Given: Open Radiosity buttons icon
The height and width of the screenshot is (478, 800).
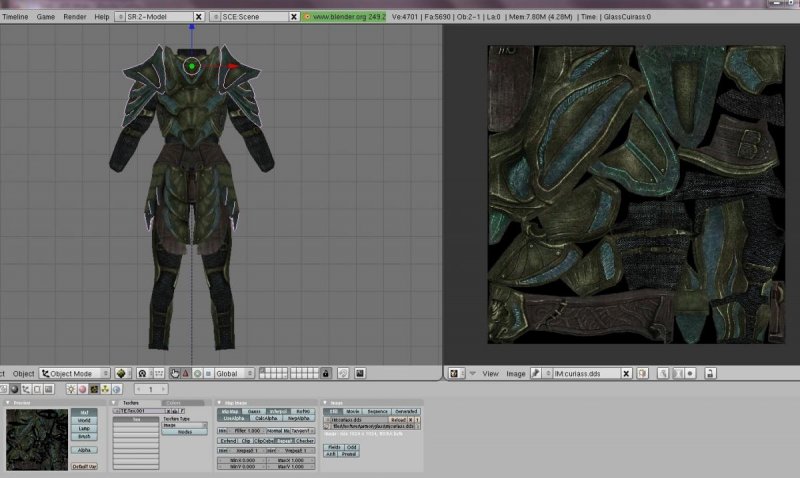Looking at the screenshot, I should 105,389.
